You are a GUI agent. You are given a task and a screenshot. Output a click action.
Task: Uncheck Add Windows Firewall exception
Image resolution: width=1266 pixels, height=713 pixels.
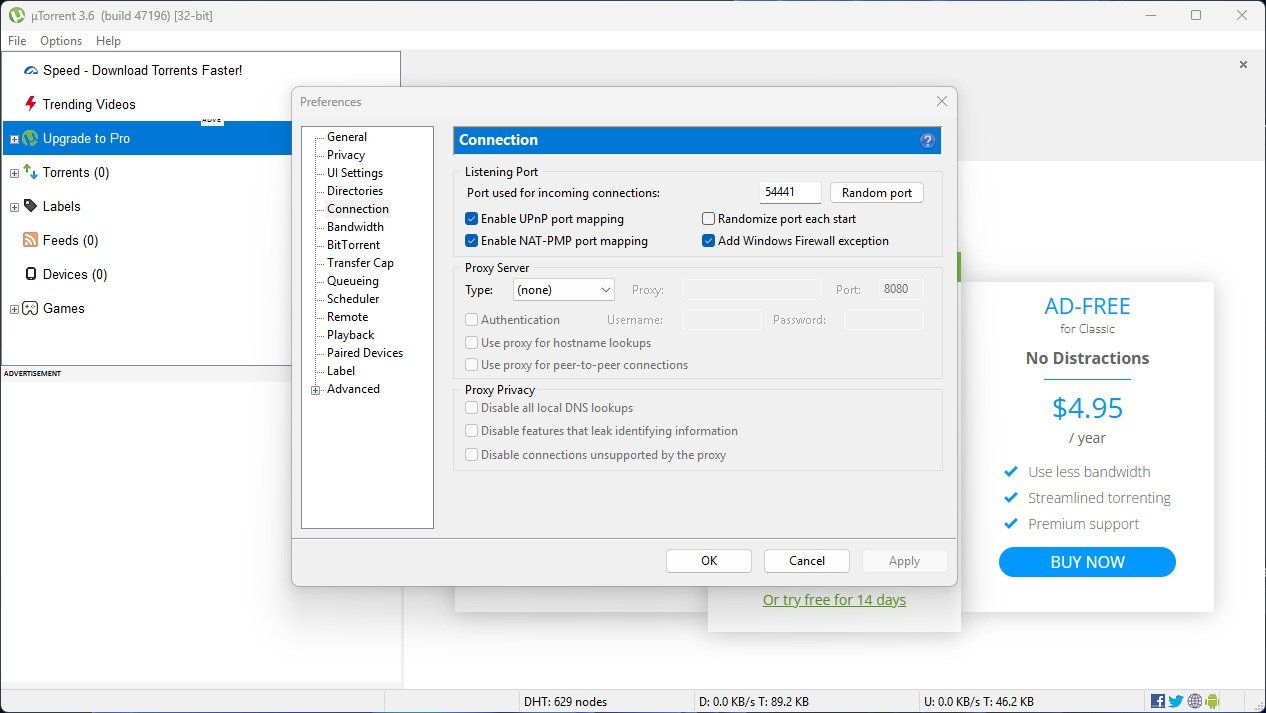(x=708, y=241)
